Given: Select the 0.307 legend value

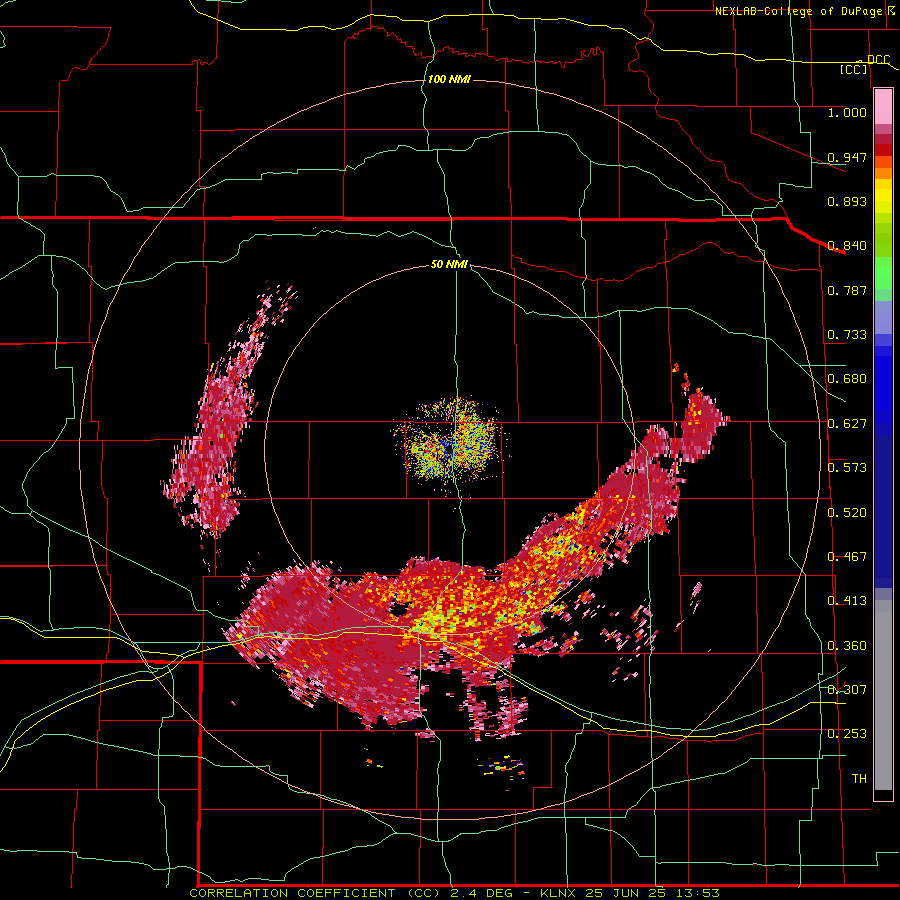Looking at the screenshot, I should pyautogui.click(x=847, y=690).
